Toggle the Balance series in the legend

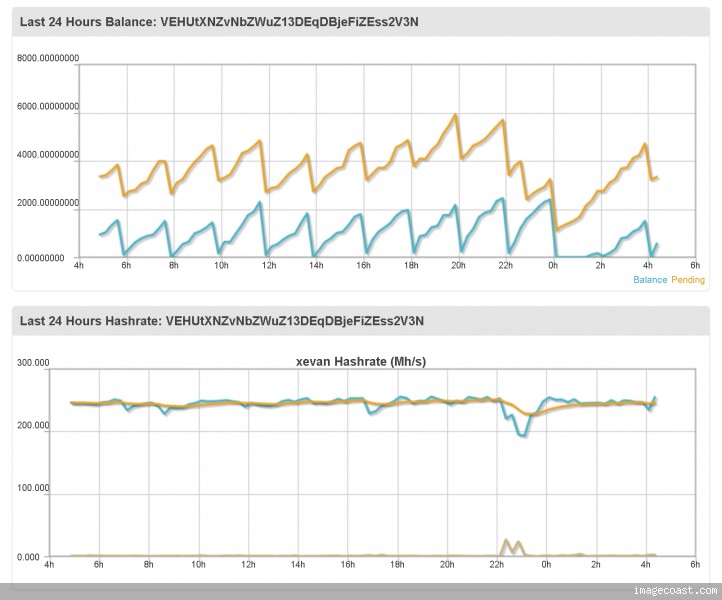coord(650,279)
